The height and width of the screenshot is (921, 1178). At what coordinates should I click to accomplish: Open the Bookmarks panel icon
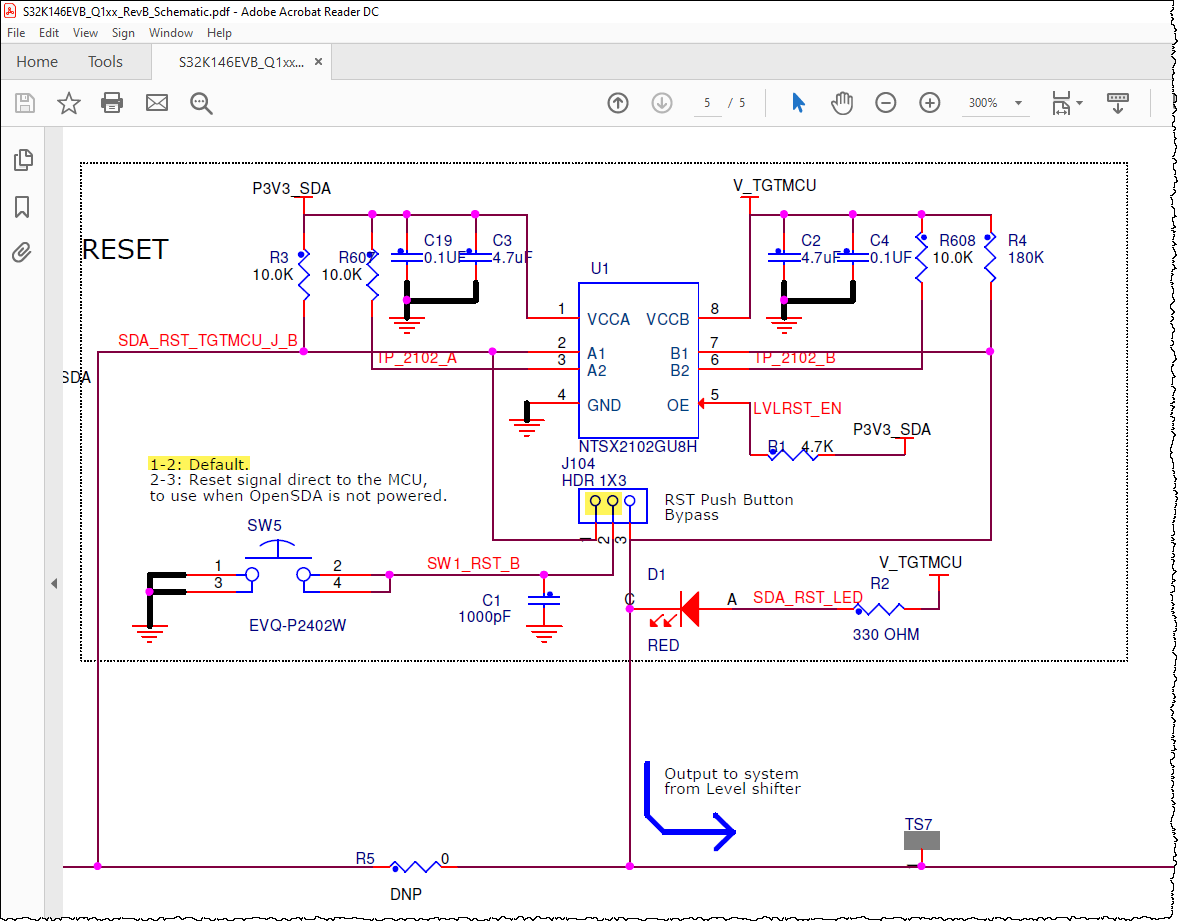coord(23,206)
